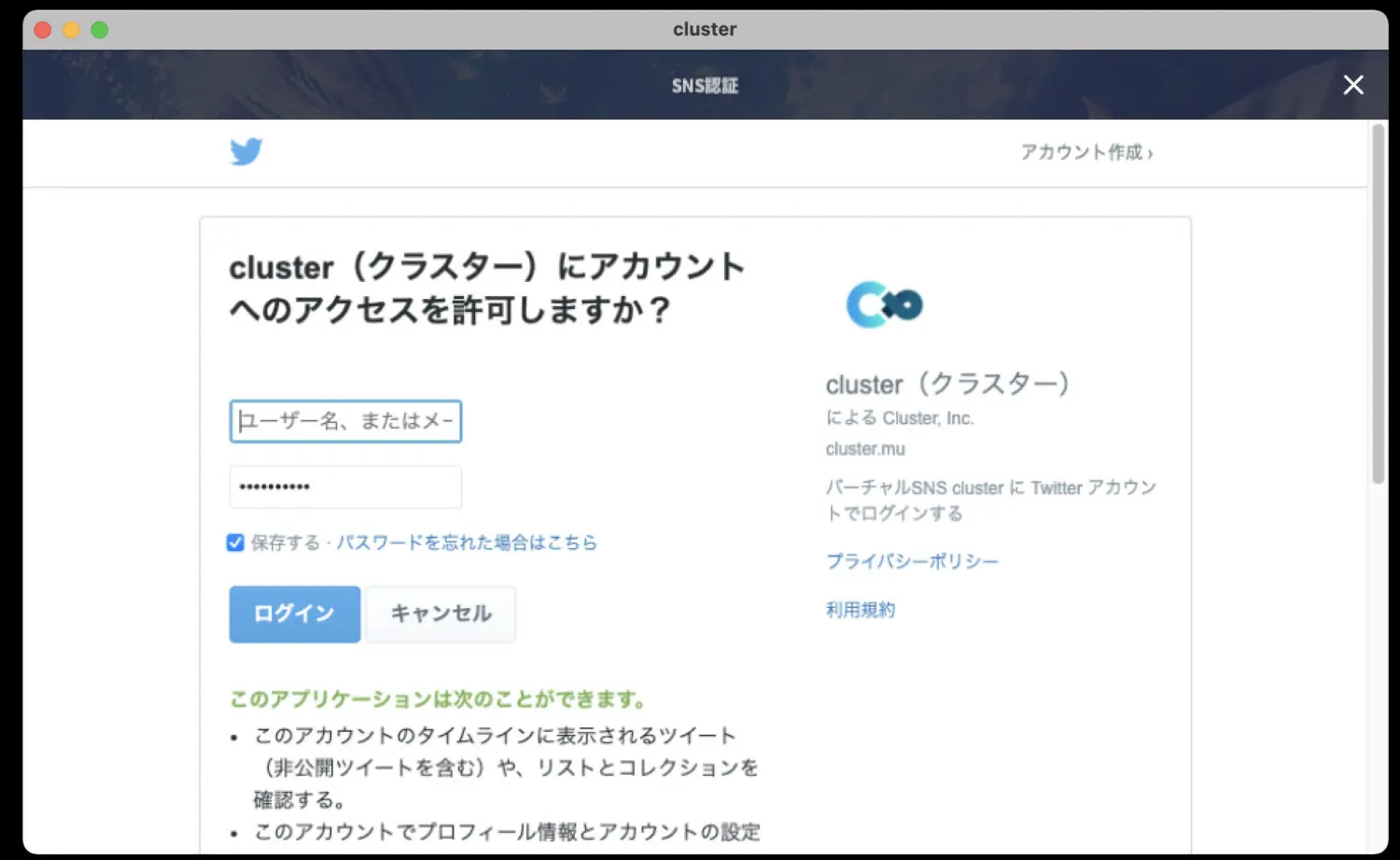The height and width of the screenshot is (860, 1400).
Task: Open パスワードを忘れた場合はこちら link
Action: point(466,543)
